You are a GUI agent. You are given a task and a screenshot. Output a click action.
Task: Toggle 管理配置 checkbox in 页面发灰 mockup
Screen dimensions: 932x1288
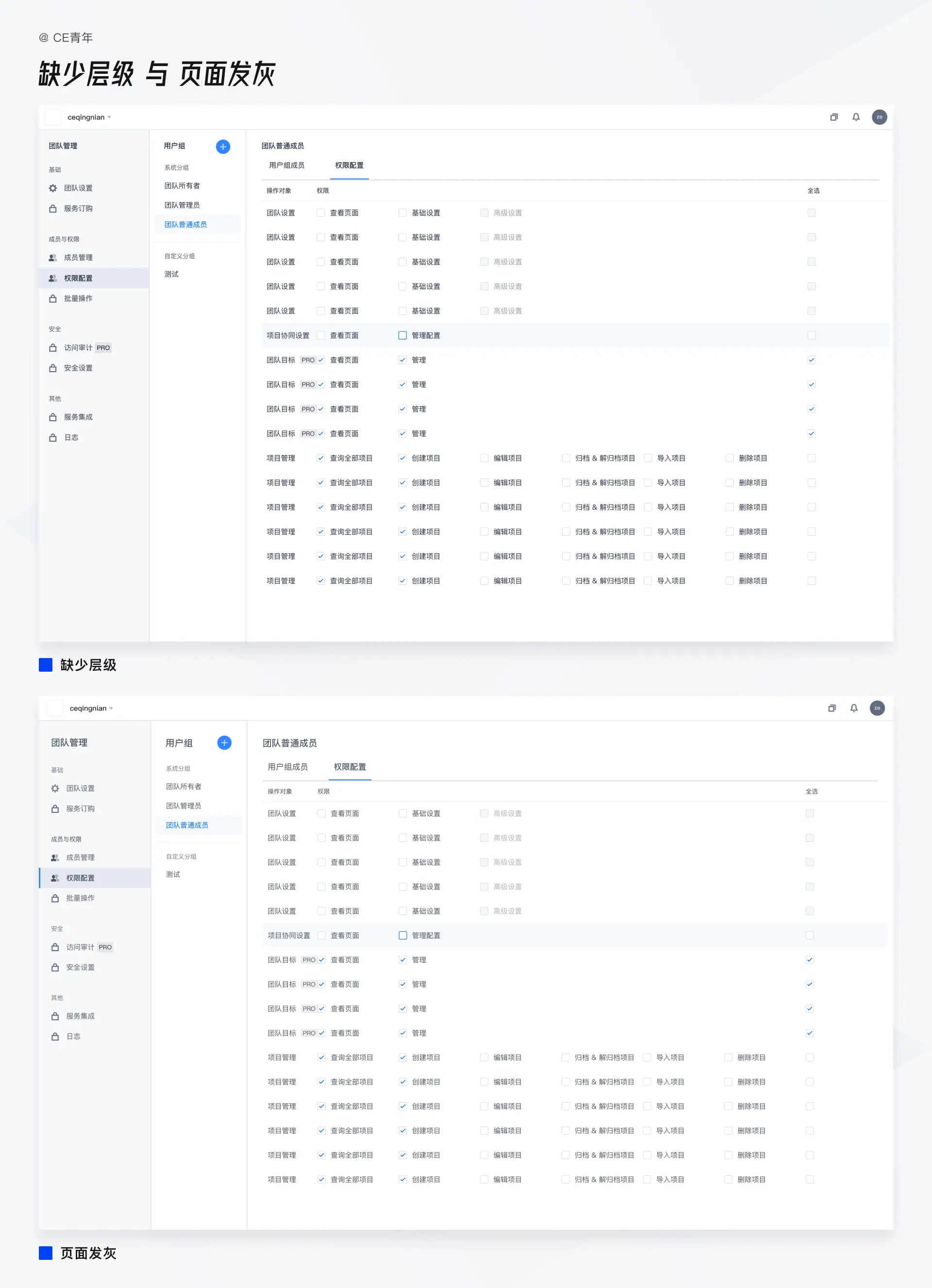pos(403,935)
